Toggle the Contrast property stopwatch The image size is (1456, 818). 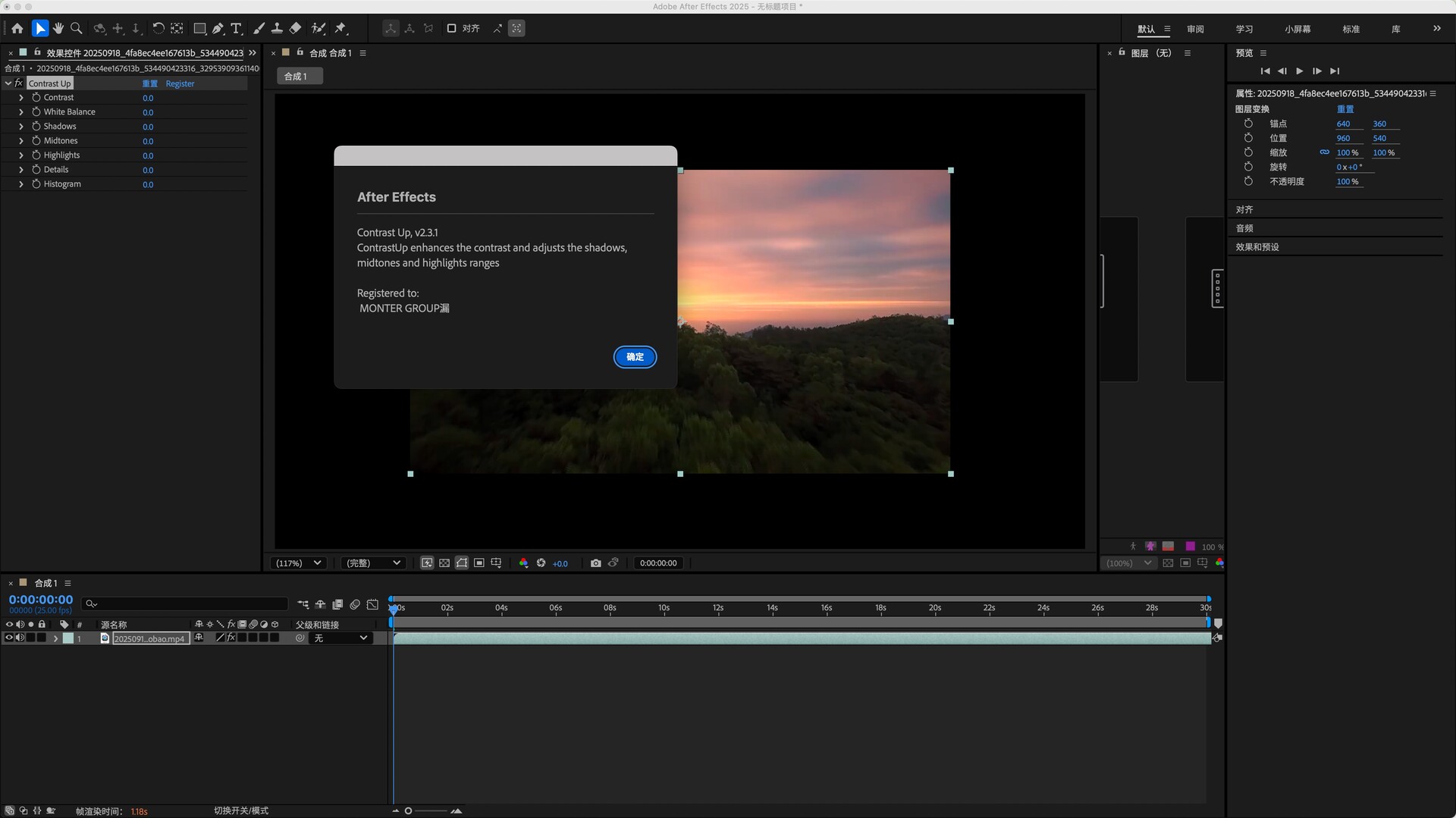pos(36,97)
